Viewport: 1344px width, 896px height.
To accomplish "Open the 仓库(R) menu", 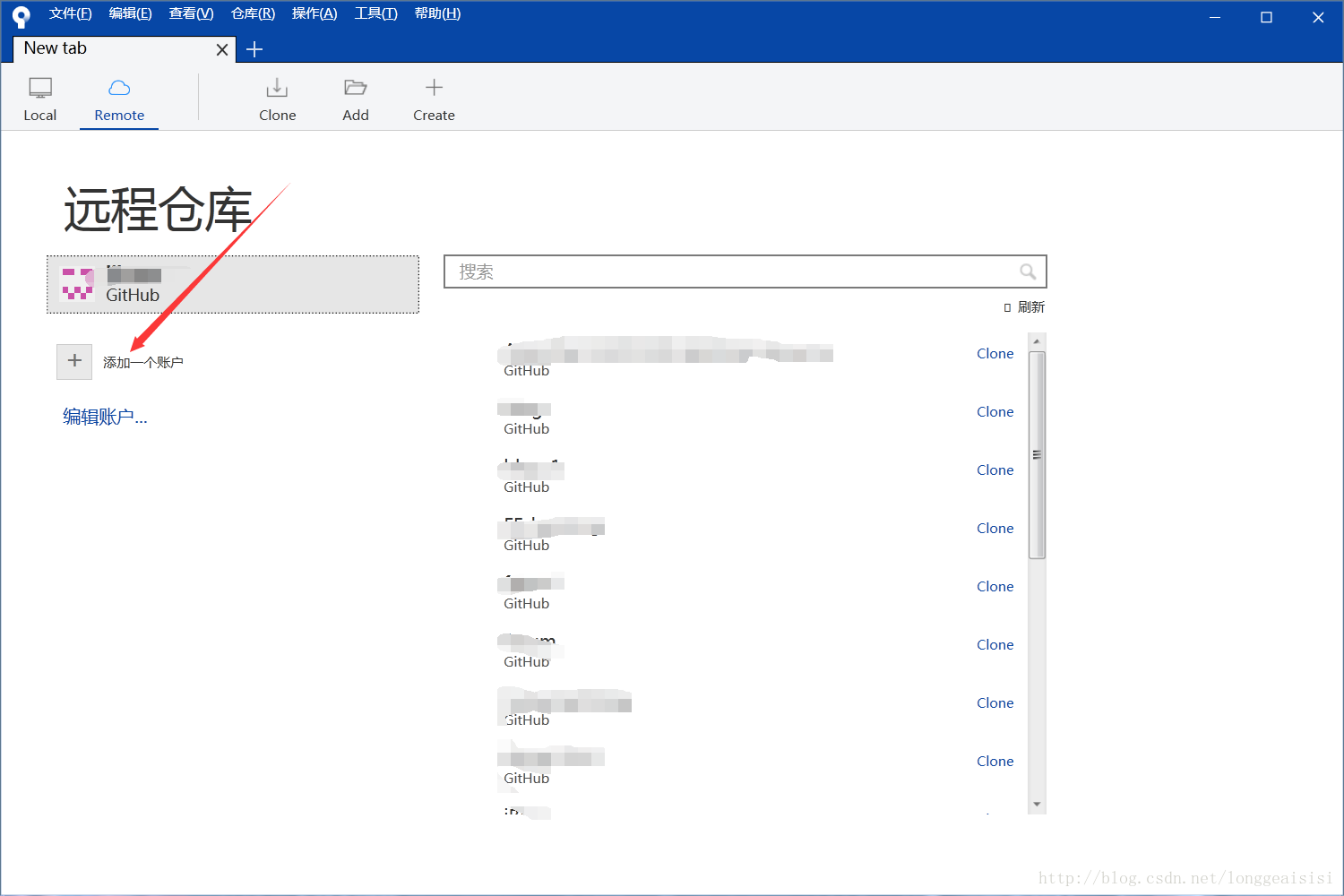I will [x=253, y=13].
